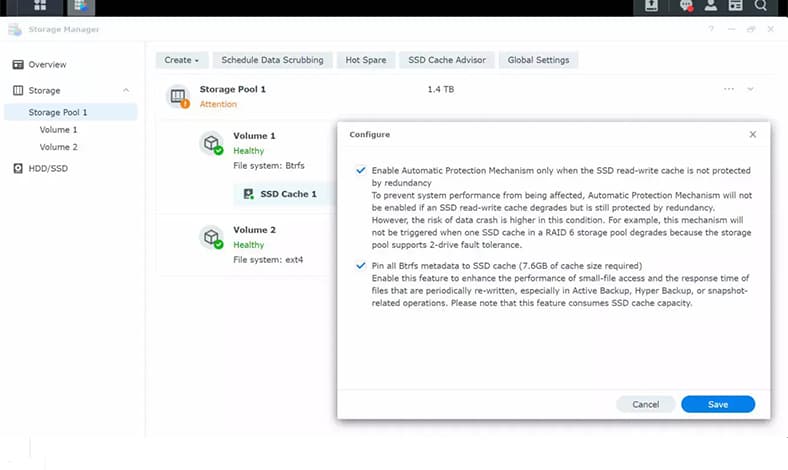Click Schedule Data Scrubbing button
The width and height of the screenshot is (788, 470).
point(272,60)
